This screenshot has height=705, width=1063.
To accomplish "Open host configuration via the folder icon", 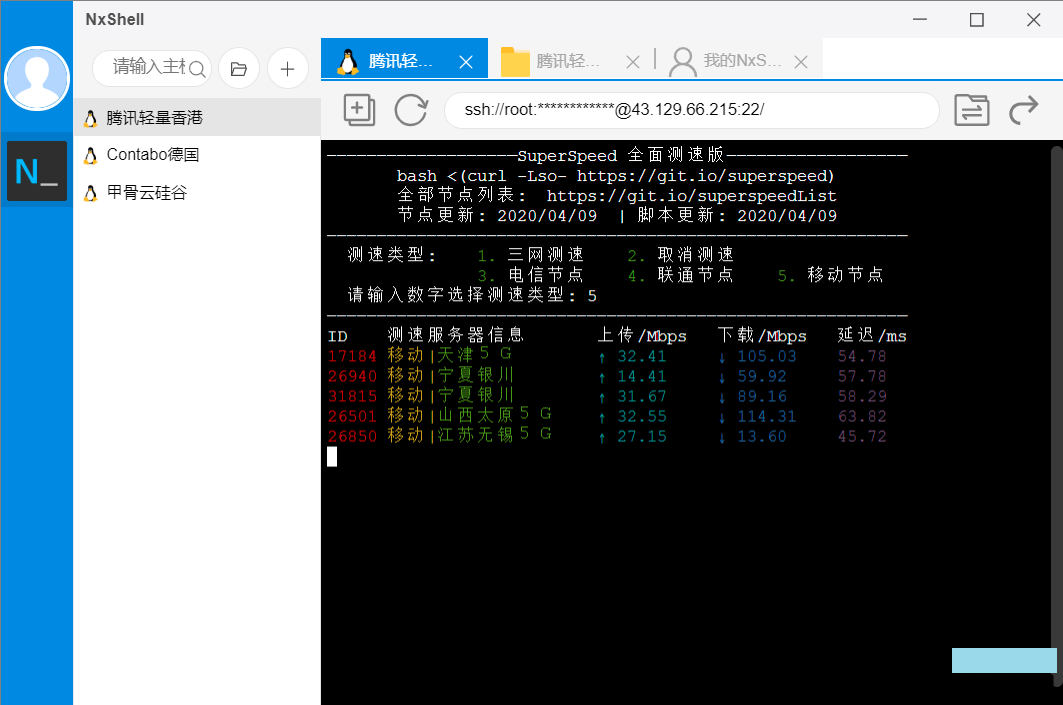I will coord(238,68).
